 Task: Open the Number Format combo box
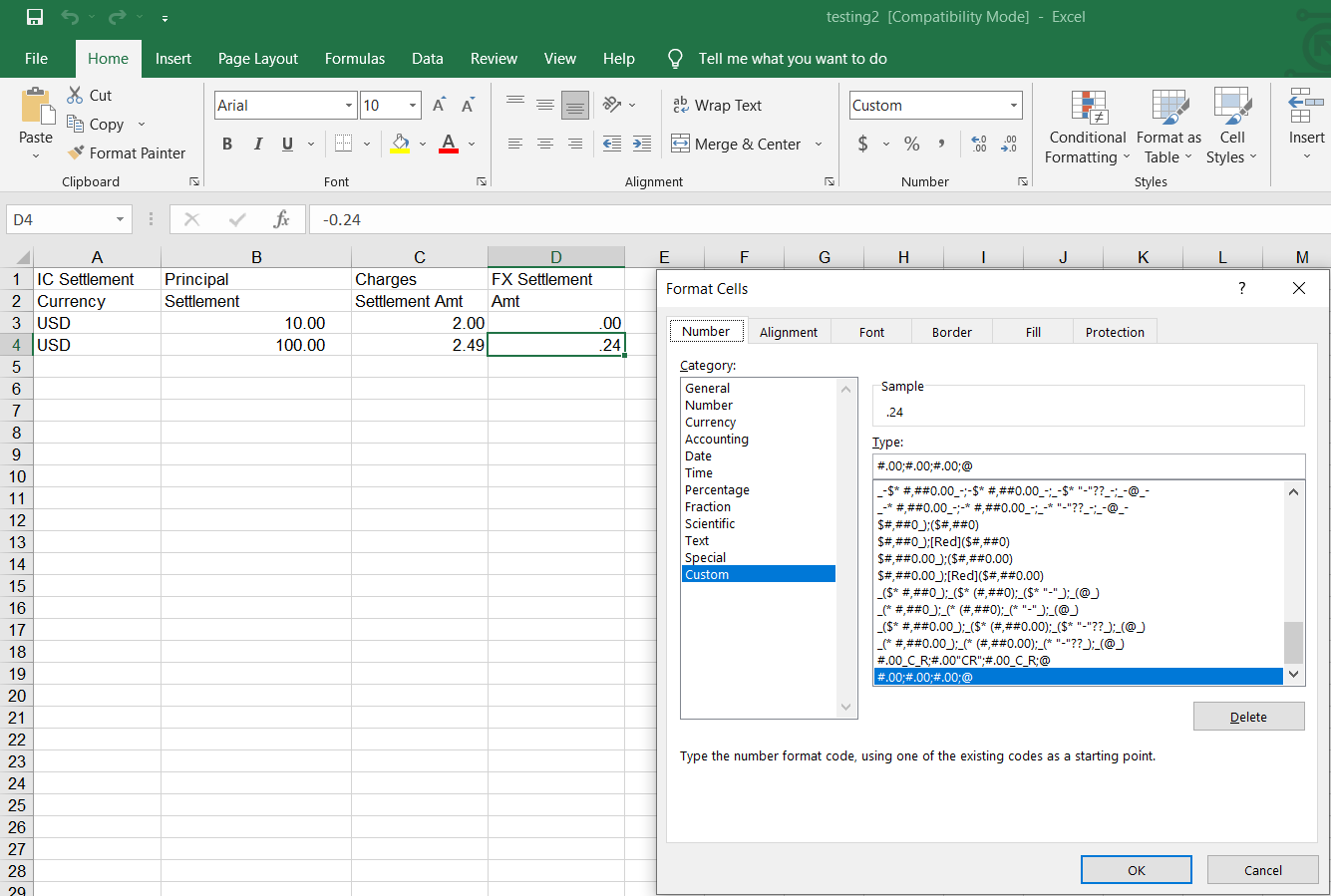[933, 105]
